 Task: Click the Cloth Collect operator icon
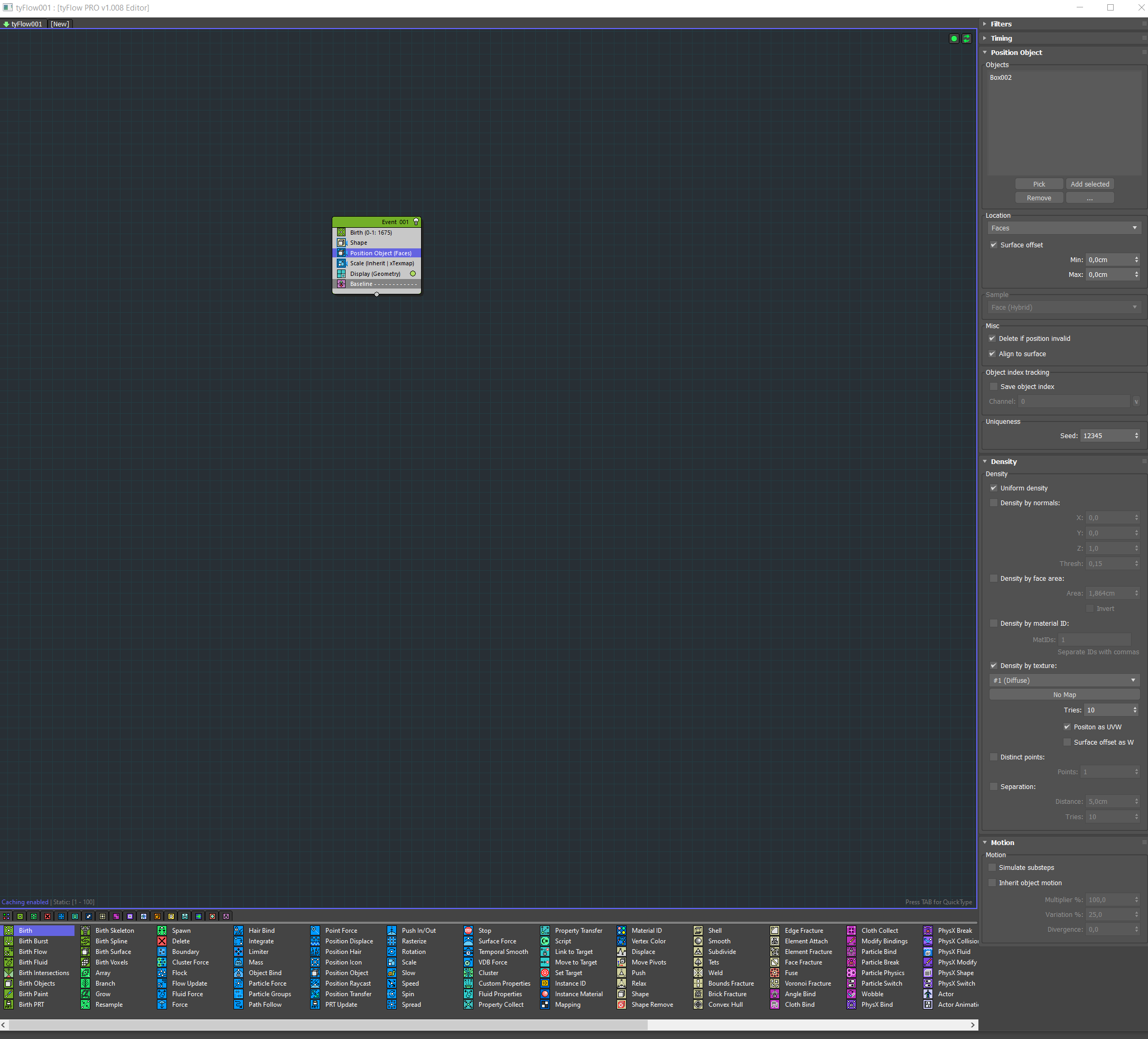coord(851,930)
